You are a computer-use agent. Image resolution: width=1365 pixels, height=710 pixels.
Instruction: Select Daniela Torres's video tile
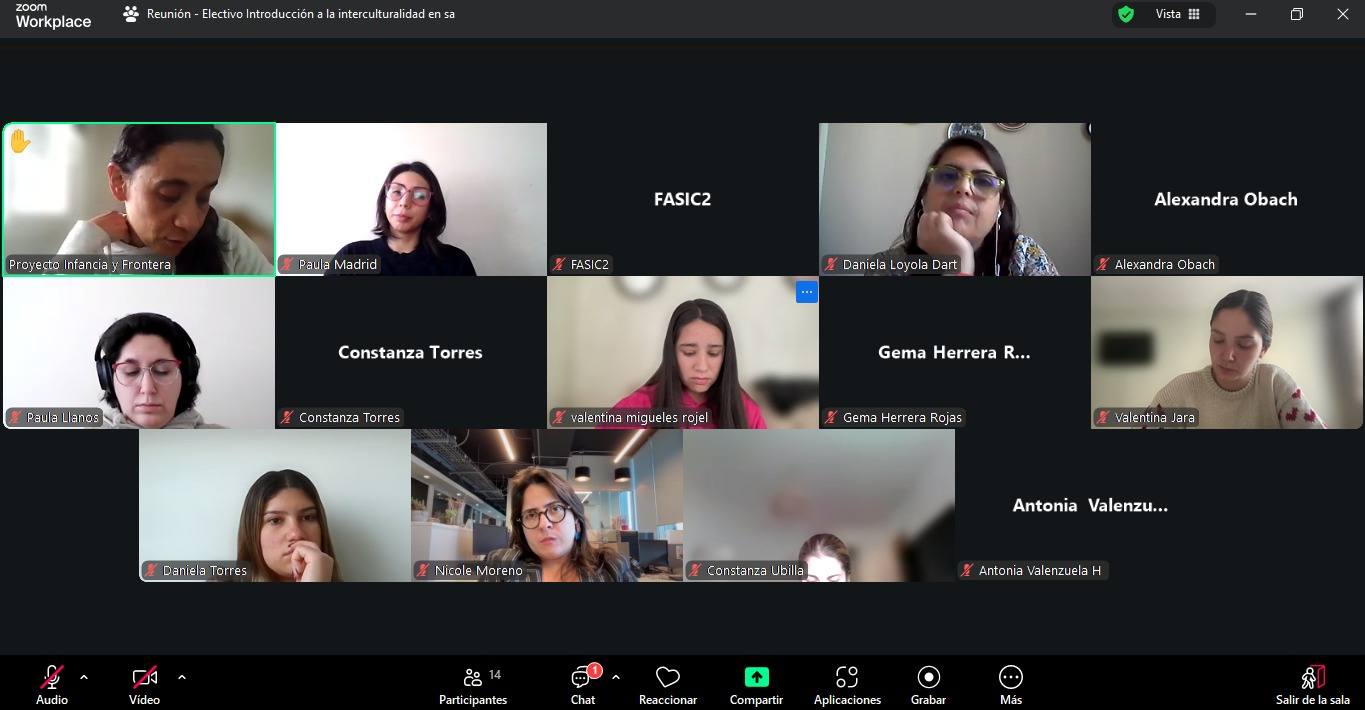coord(275,505)
